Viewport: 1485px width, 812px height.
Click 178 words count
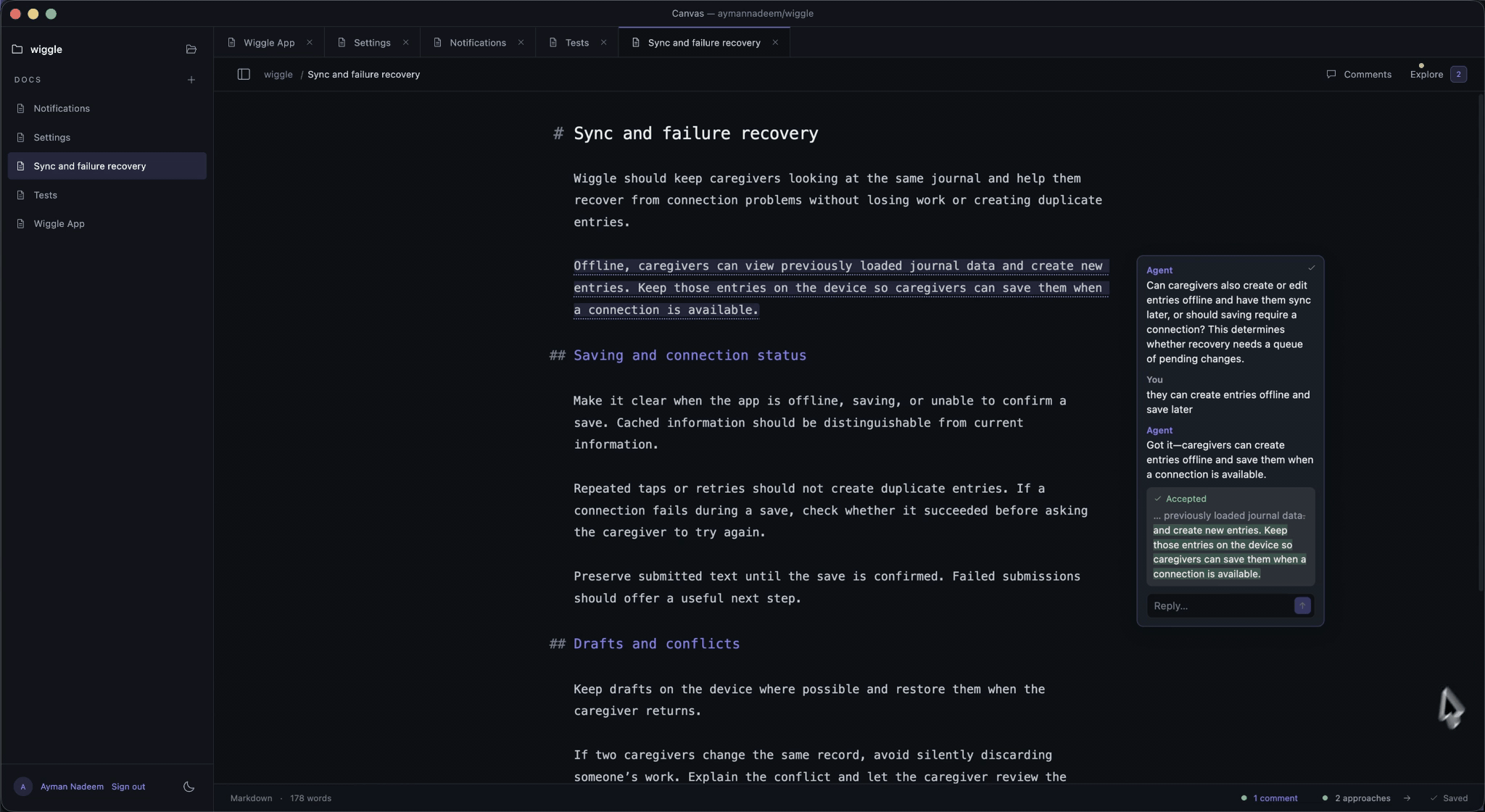pyautogui.click(x=311, y=798)
